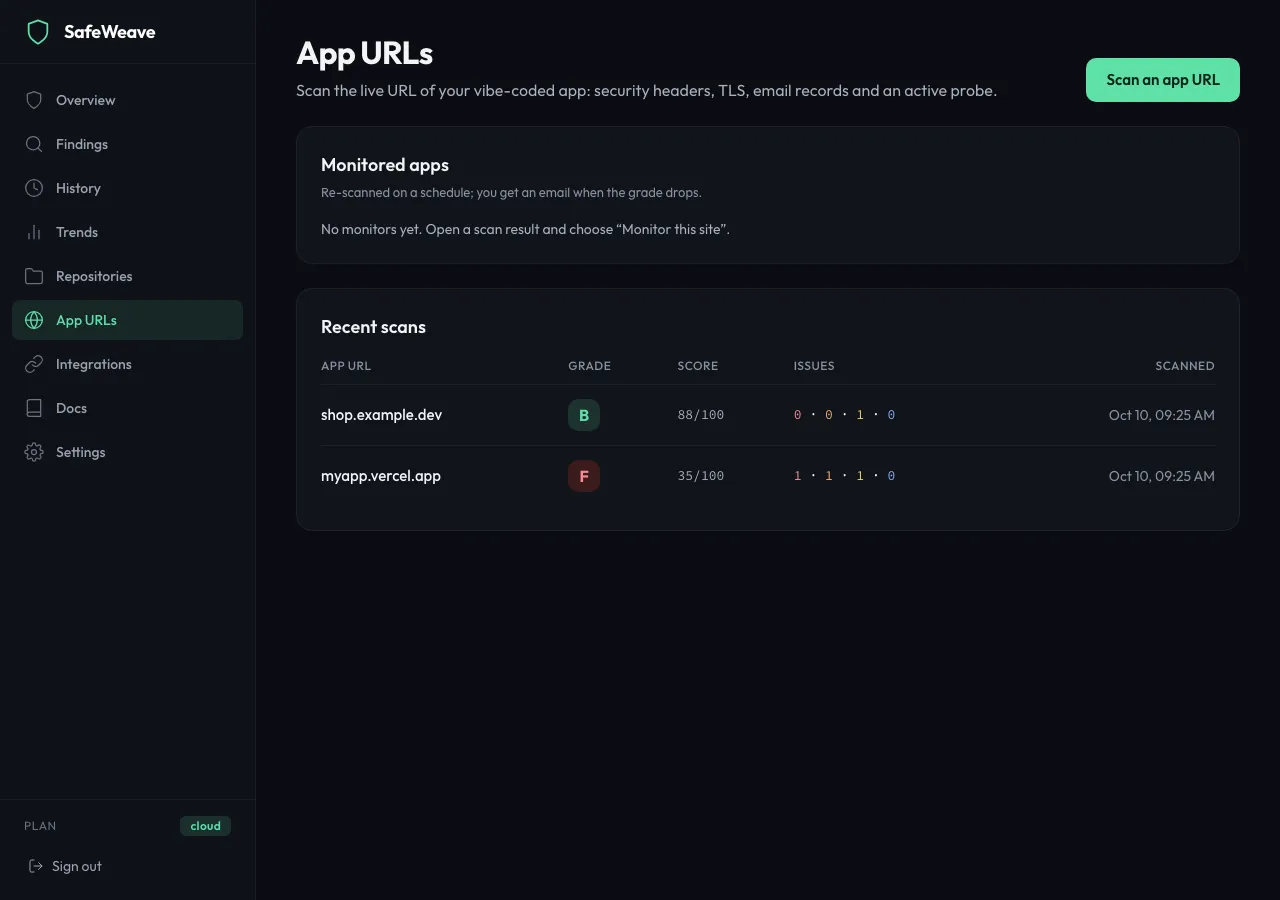This screenshot has width=1280, height=900.
Task: Click the Docs book icon
Action: [34, 408]
